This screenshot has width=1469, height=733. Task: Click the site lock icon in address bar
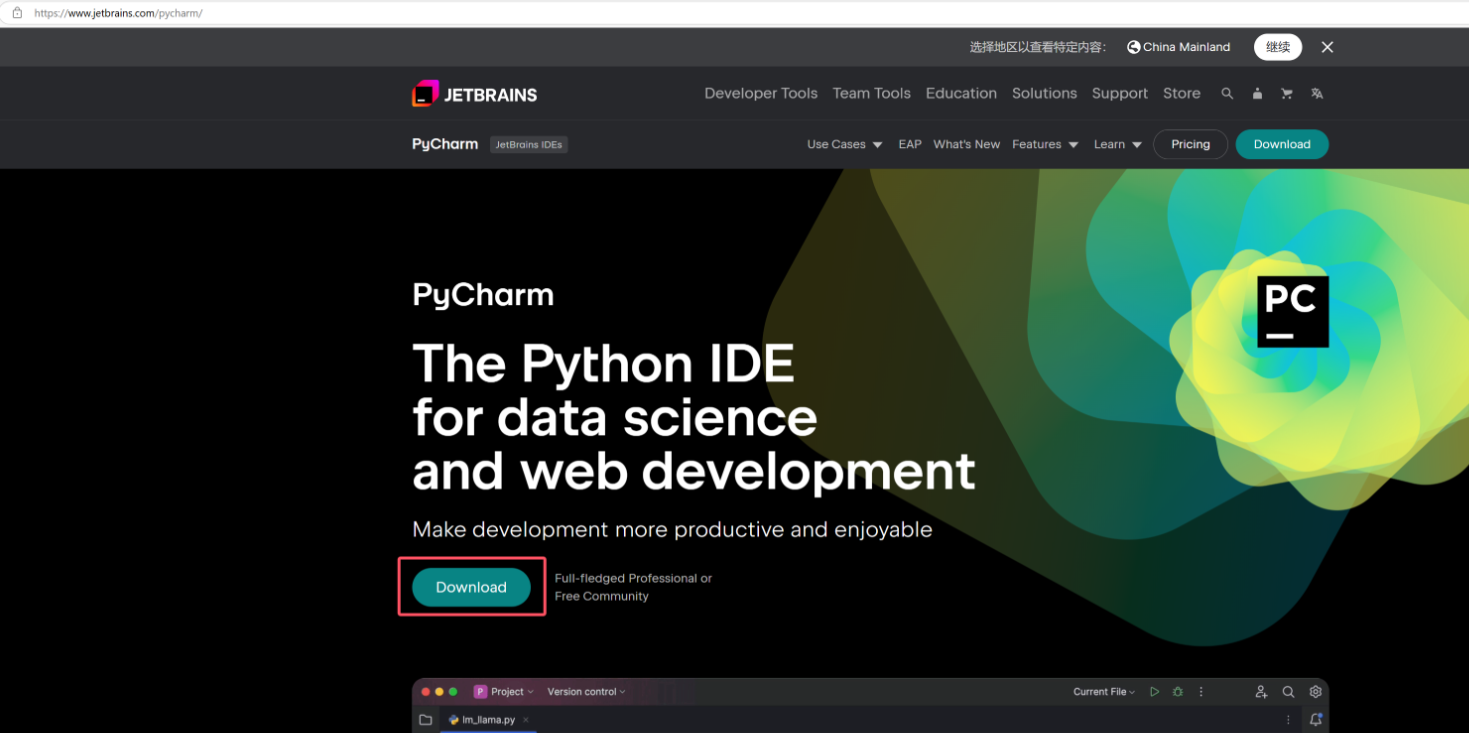pyautogui.click(x=17, y=13)
